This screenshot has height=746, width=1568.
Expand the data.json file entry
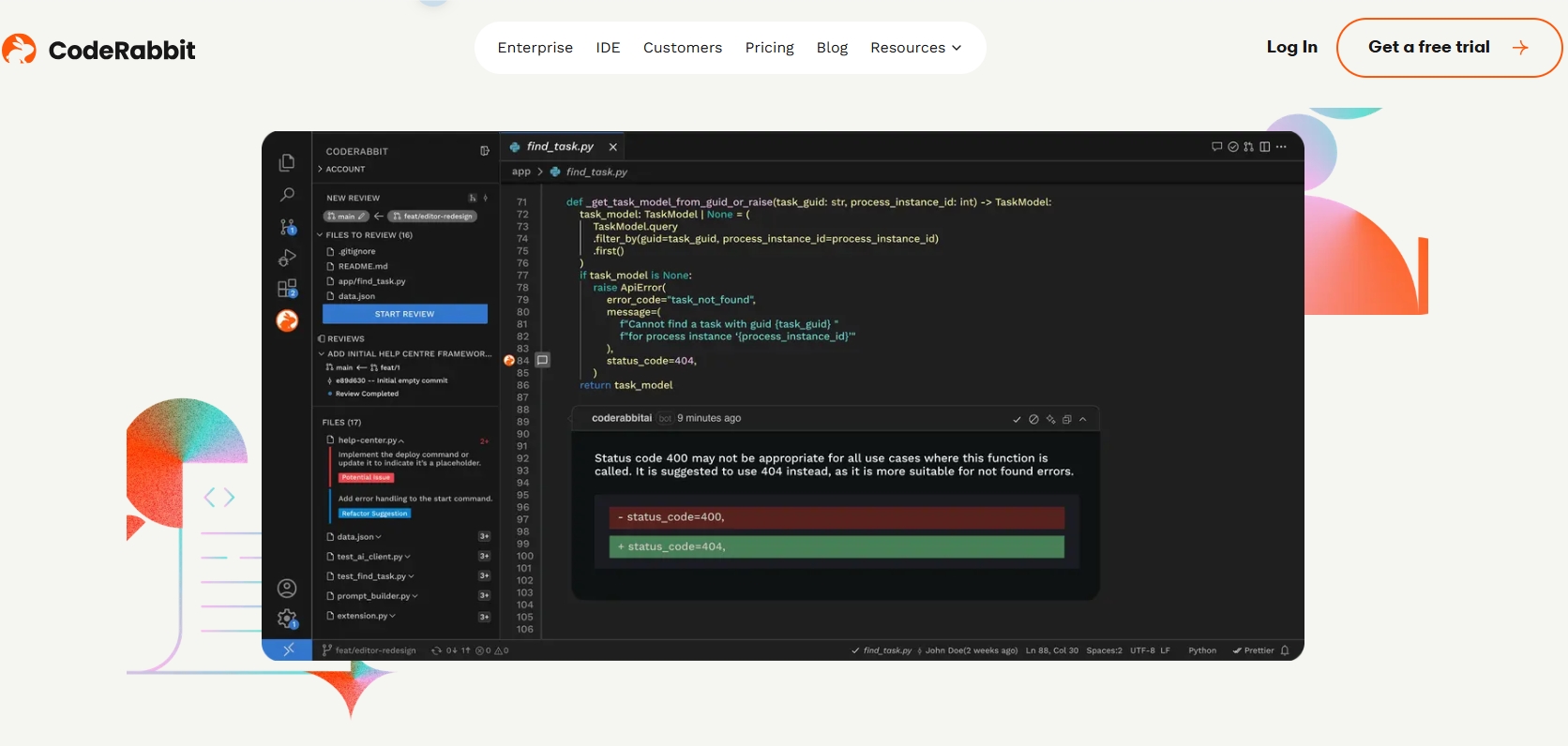358,537
